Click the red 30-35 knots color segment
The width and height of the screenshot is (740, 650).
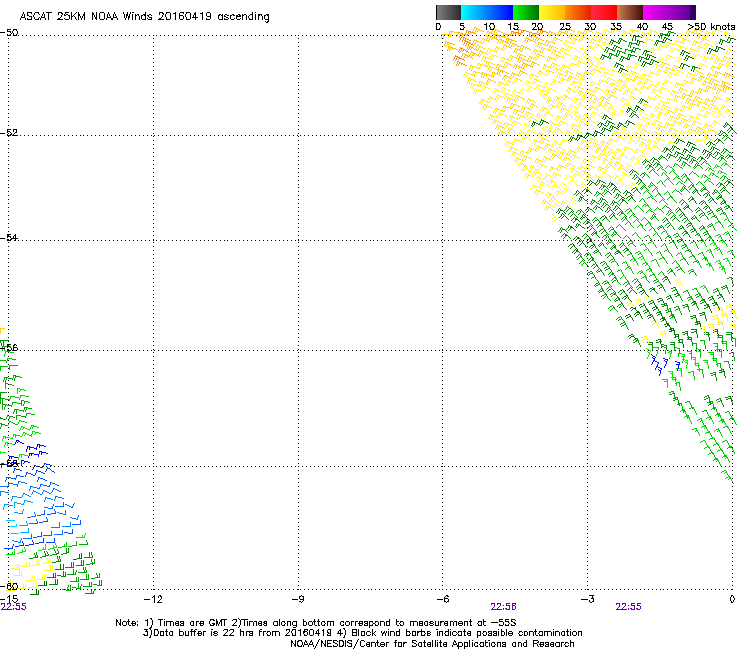click(604, 12)
